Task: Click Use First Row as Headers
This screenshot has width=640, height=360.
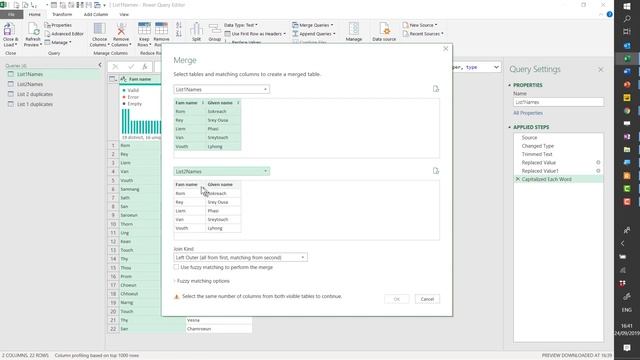Action: click(x=255, y=34)
